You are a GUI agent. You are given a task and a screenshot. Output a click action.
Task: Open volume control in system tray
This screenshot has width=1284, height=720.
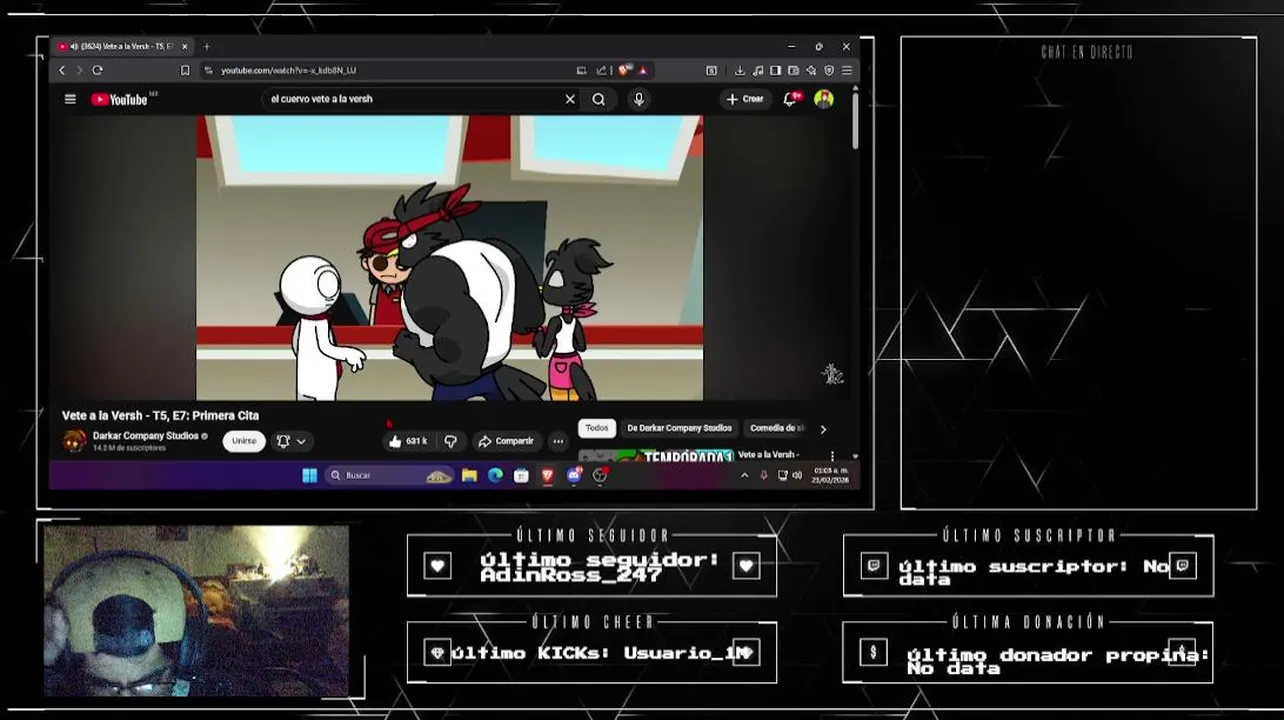pyautogui.click(x=797, y=476)
